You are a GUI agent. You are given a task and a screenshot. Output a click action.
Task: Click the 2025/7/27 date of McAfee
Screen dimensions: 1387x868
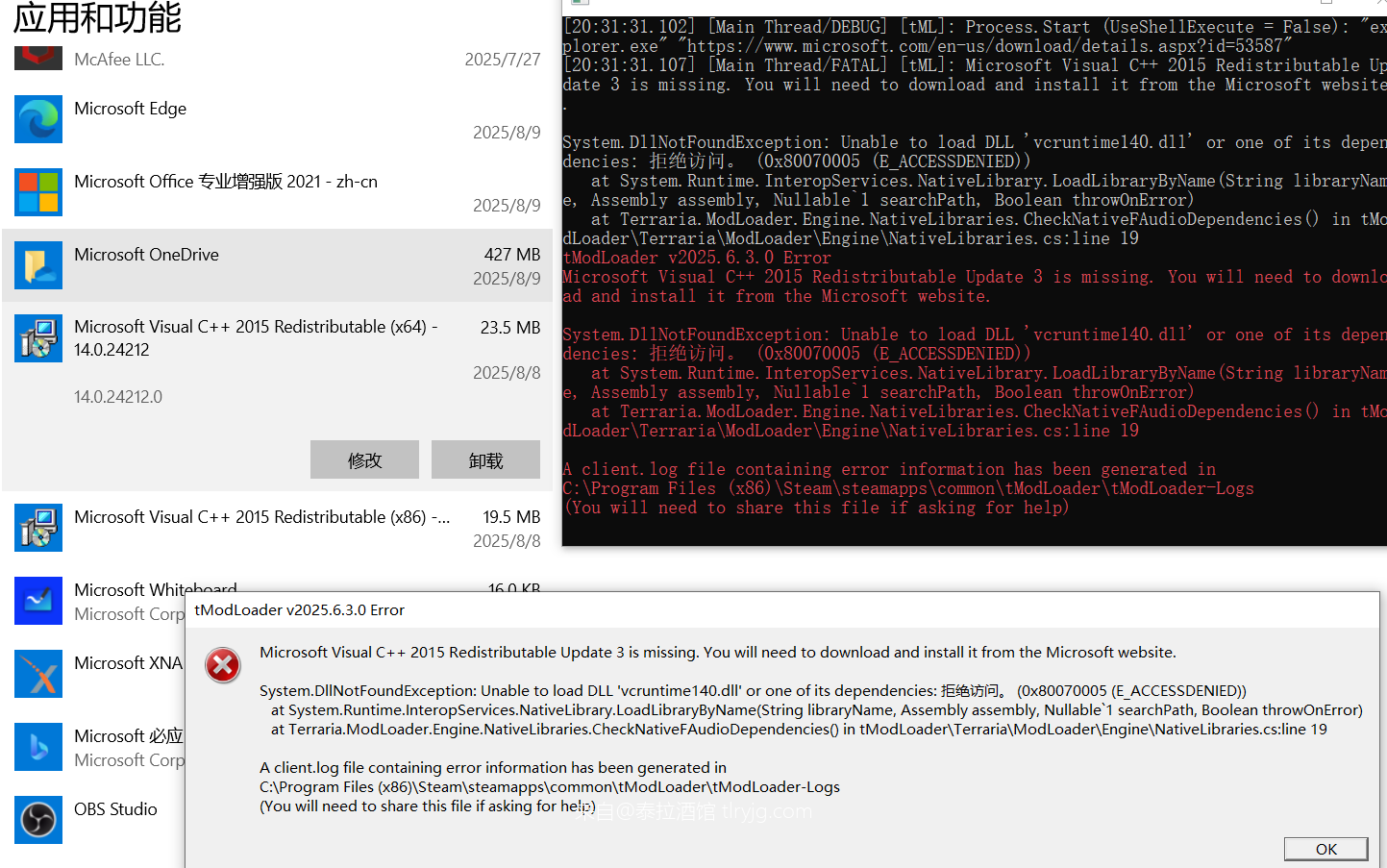point(503,60)
